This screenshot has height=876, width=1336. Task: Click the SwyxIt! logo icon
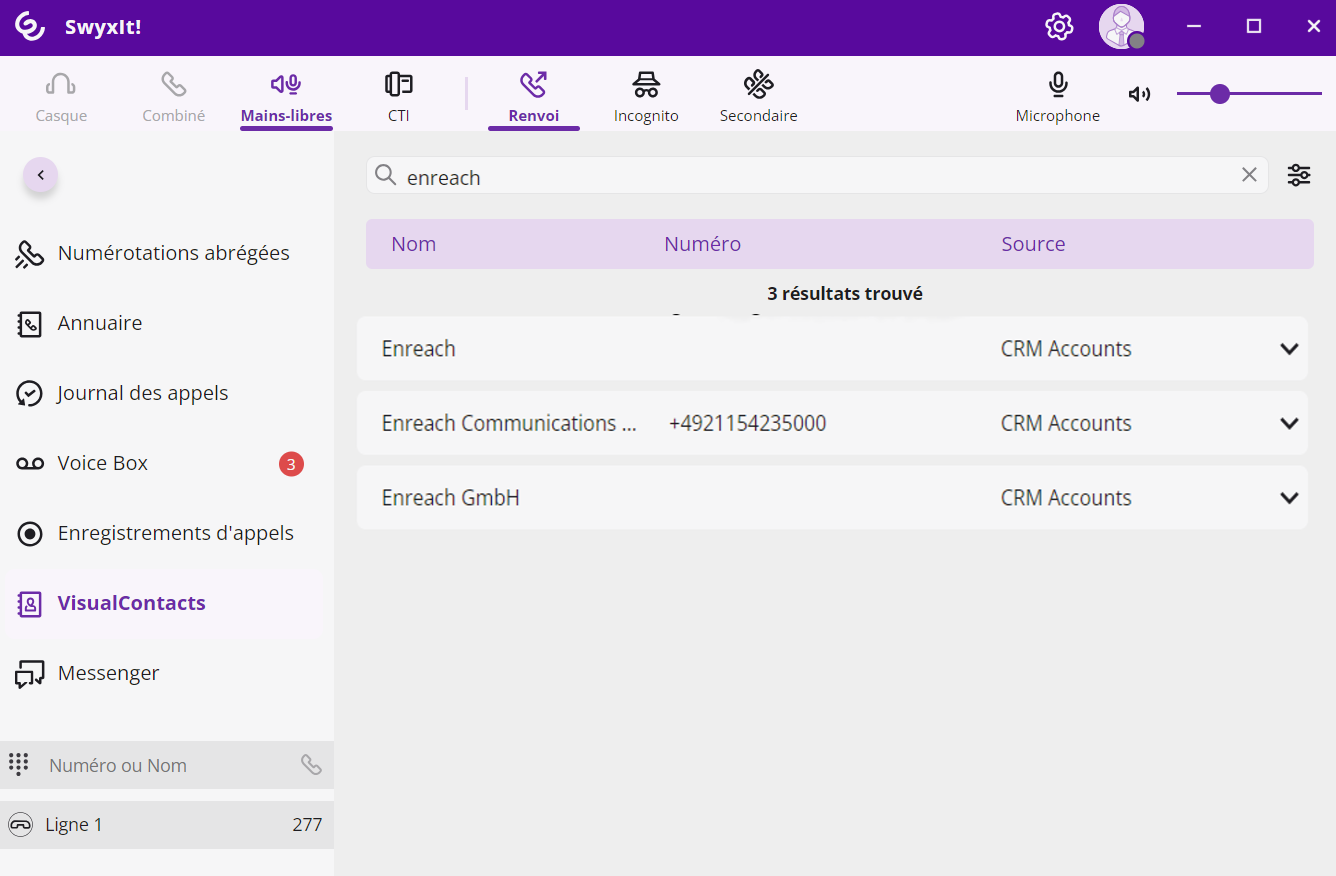(x=30, y=27)
